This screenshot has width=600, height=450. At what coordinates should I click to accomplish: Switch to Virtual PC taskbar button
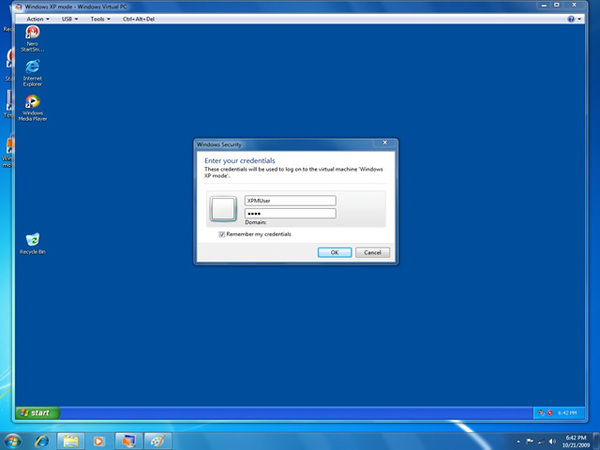tap(129, 441)
